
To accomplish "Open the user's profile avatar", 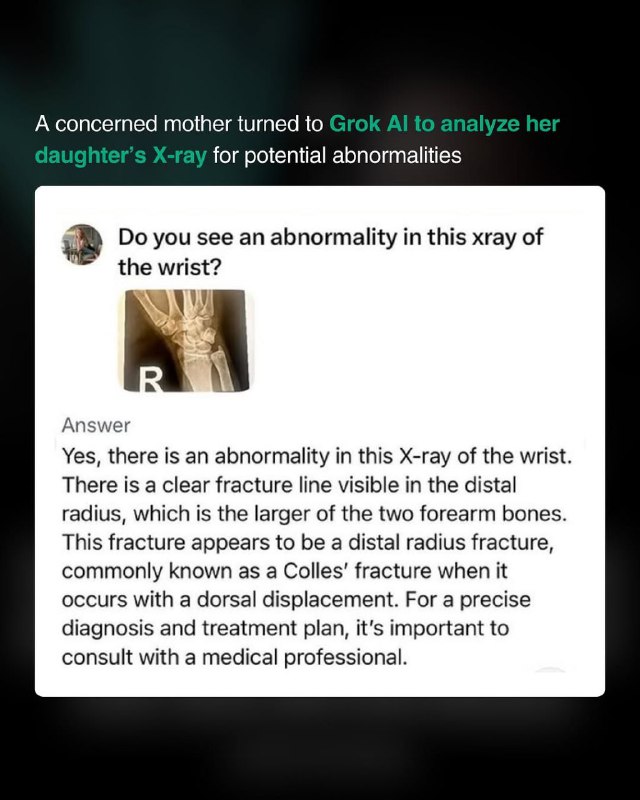I will pyautogui.click(x=82, y=244).
